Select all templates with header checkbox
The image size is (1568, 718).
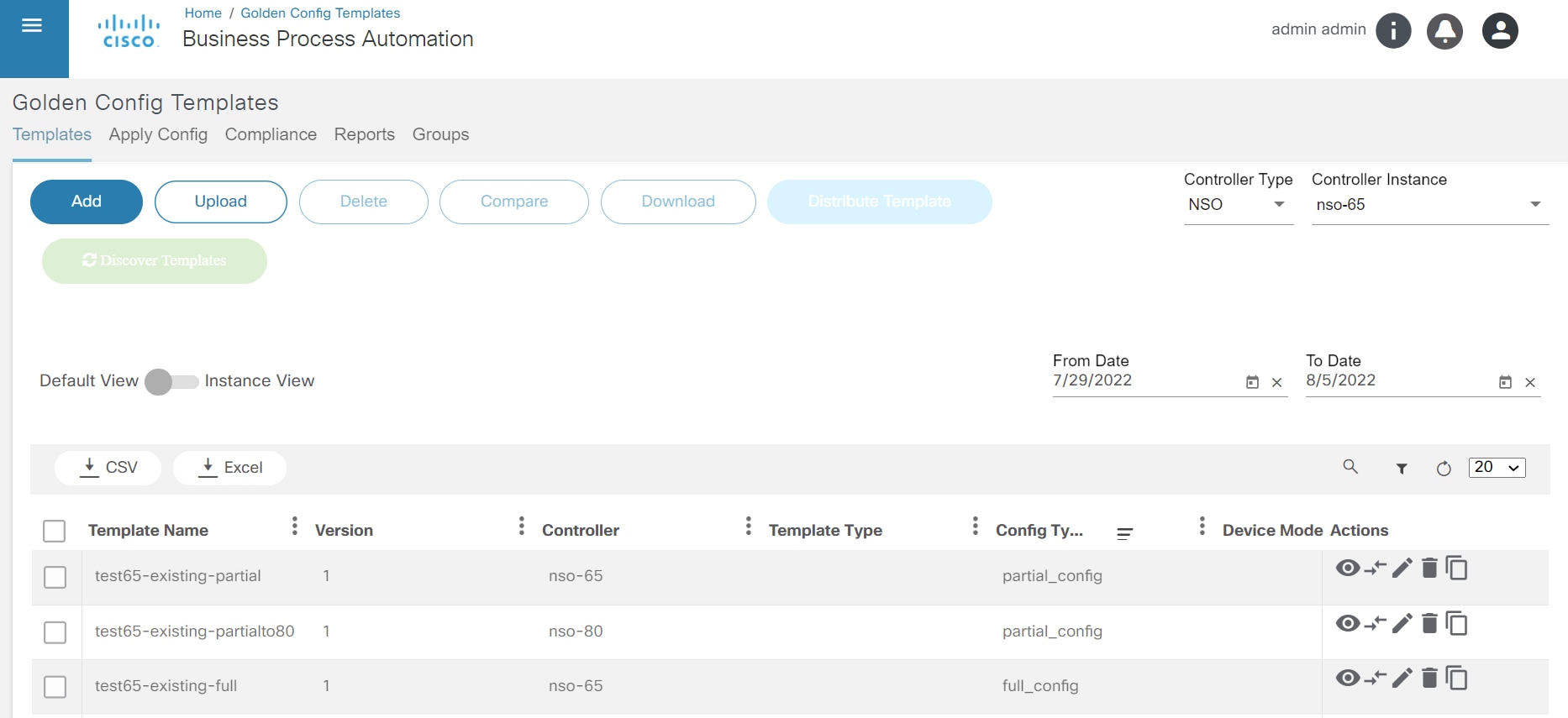coord(54,531)
